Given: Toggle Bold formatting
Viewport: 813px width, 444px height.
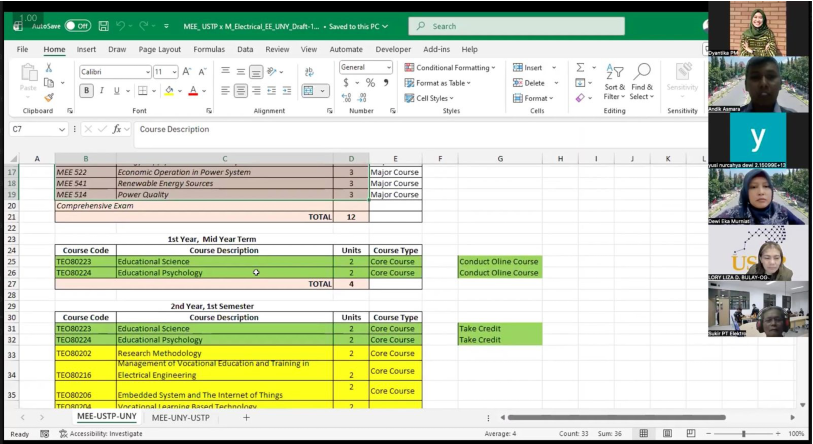Looking at the screenshot, I should point(87,91).
